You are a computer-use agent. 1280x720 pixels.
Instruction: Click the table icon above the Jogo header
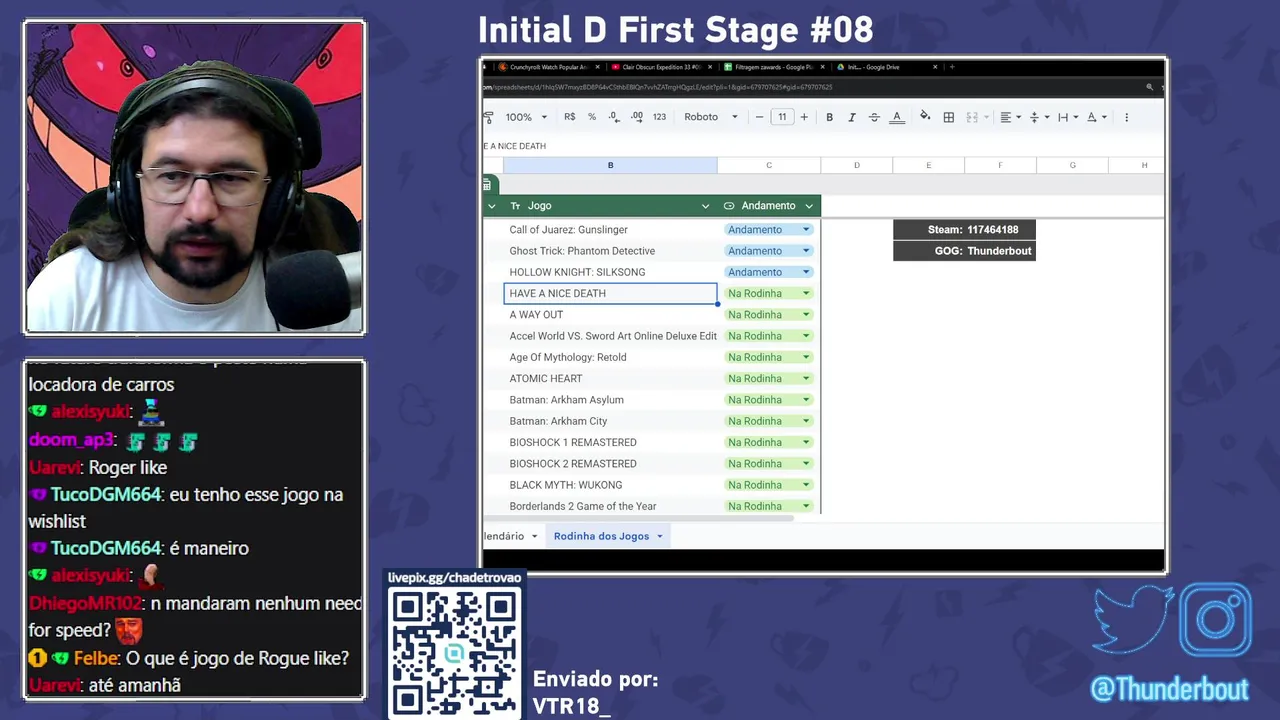pos(487,185)
